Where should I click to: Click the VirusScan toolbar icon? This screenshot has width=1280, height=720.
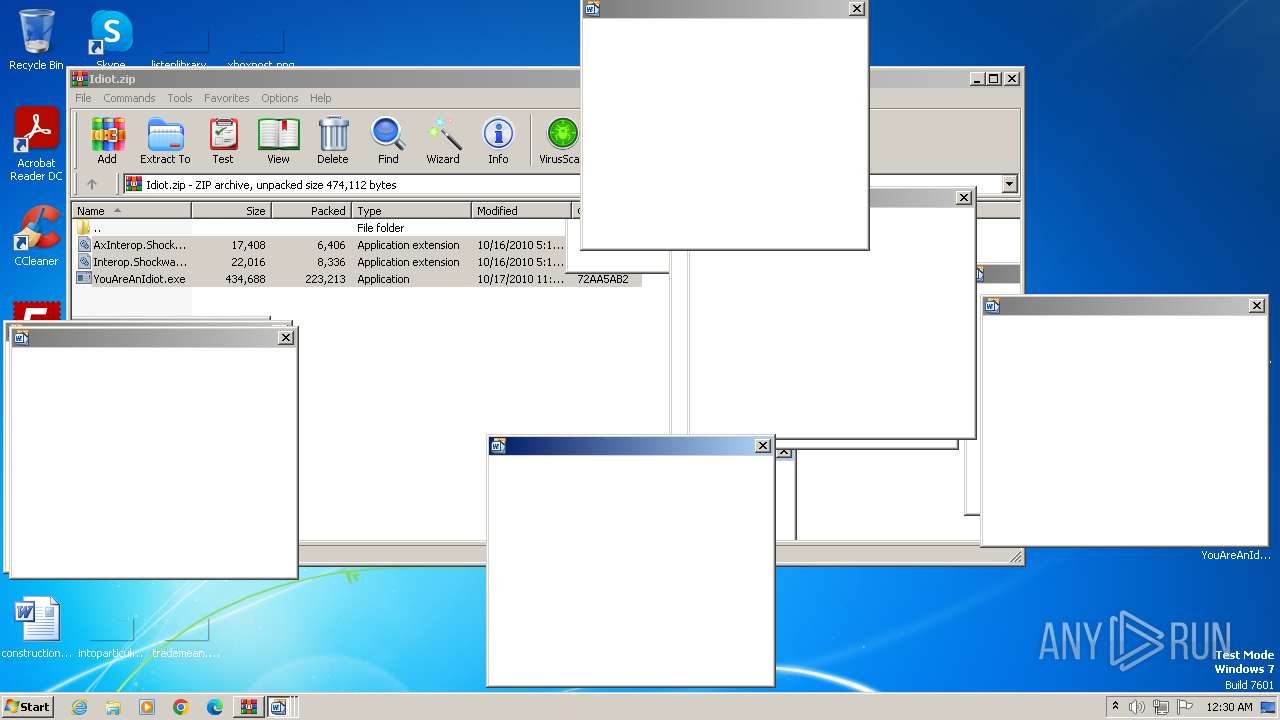tap(559, 140)
